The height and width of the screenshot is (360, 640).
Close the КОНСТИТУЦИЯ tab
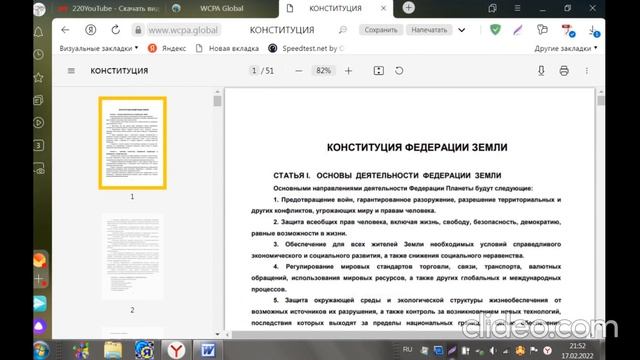click(383, 8)
